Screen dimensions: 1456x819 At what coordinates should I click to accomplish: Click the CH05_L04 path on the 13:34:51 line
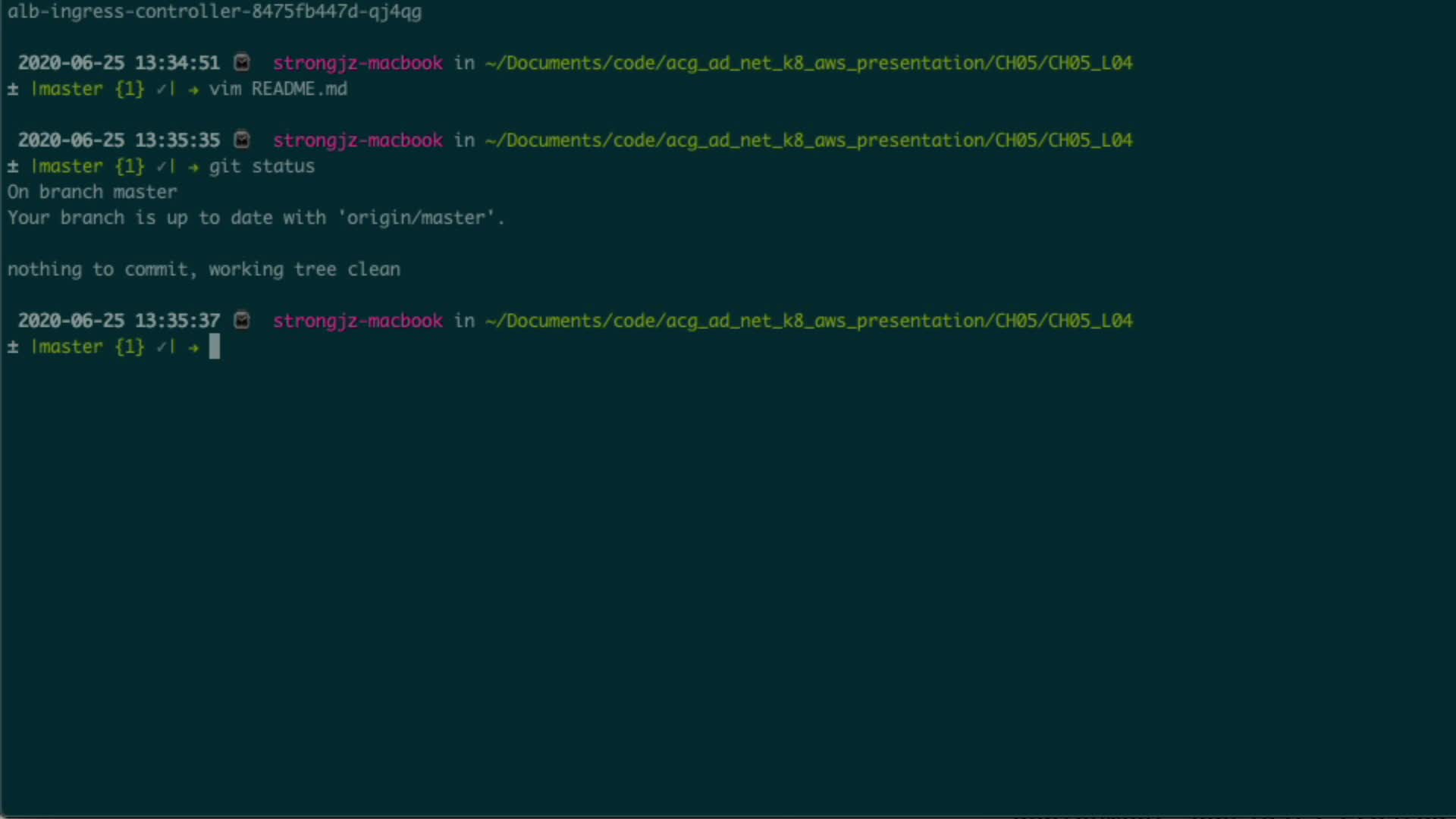[1090, 63]
